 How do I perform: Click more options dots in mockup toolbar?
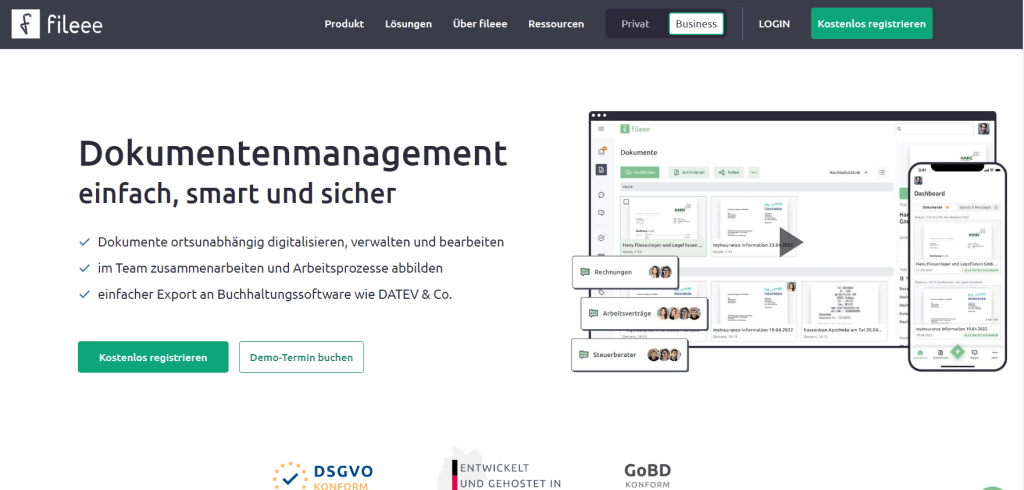pyautogui.click(x=754, y=172)
